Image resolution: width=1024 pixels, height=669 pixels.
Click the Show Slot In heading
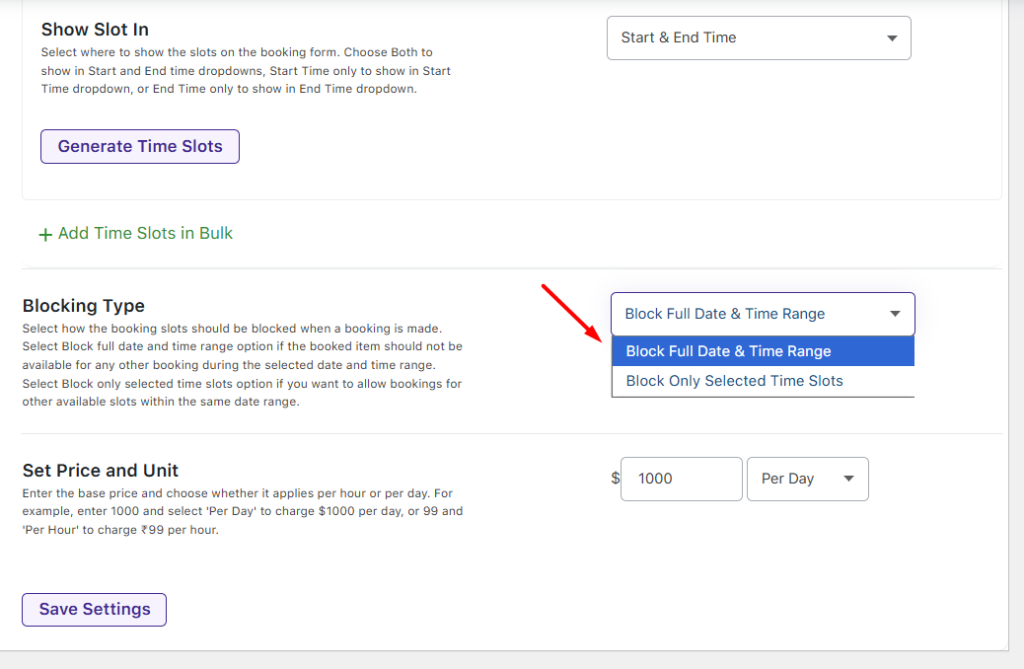[95, 30]
